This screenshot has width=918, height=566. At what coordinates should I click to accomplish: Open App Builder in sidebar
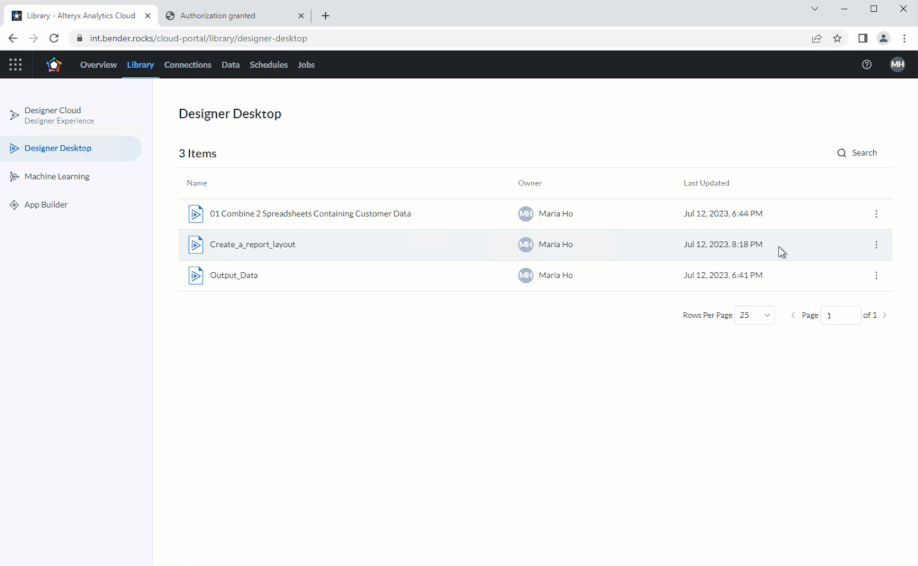pyautogui.click(x=46, y=205)
